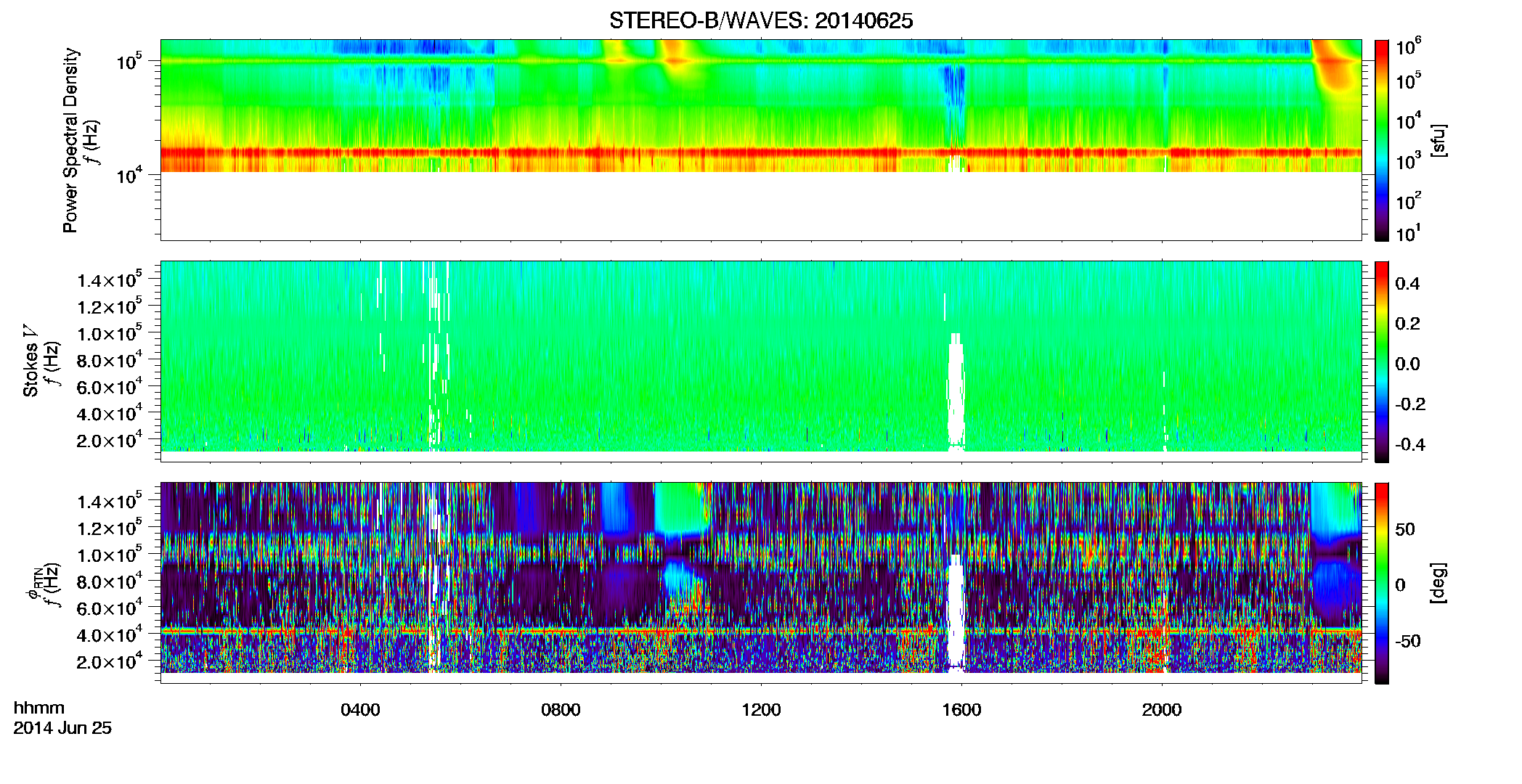Select the 10^4 label on the sfu color bar
This screenshot has width=1522, height=784.
point(1409,121)
